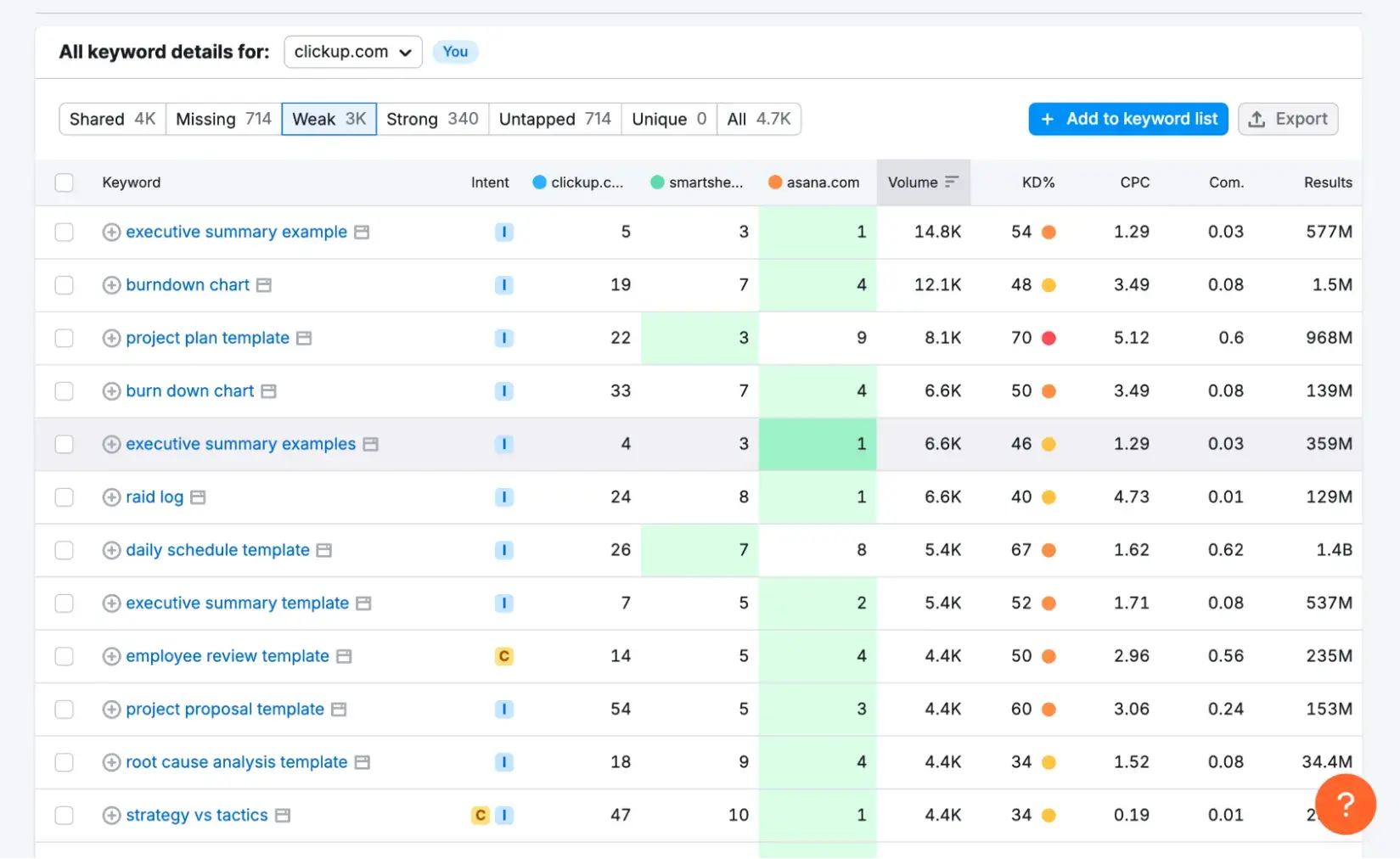Switch to the Untapped keywords tab
The width and height of the screenshot is (1400, 859).
coord(554,119)
